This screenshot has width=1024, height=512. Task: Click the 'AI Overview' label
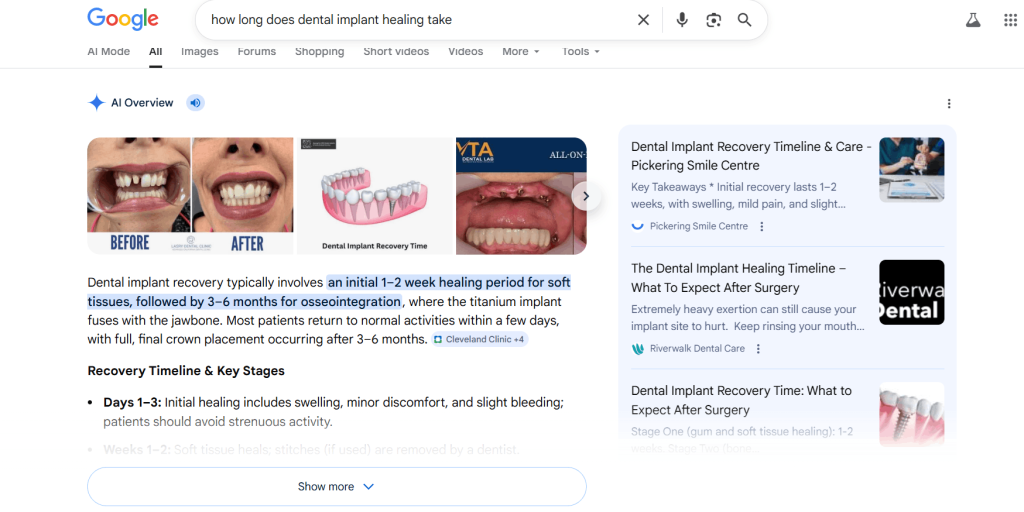point(142,103)
